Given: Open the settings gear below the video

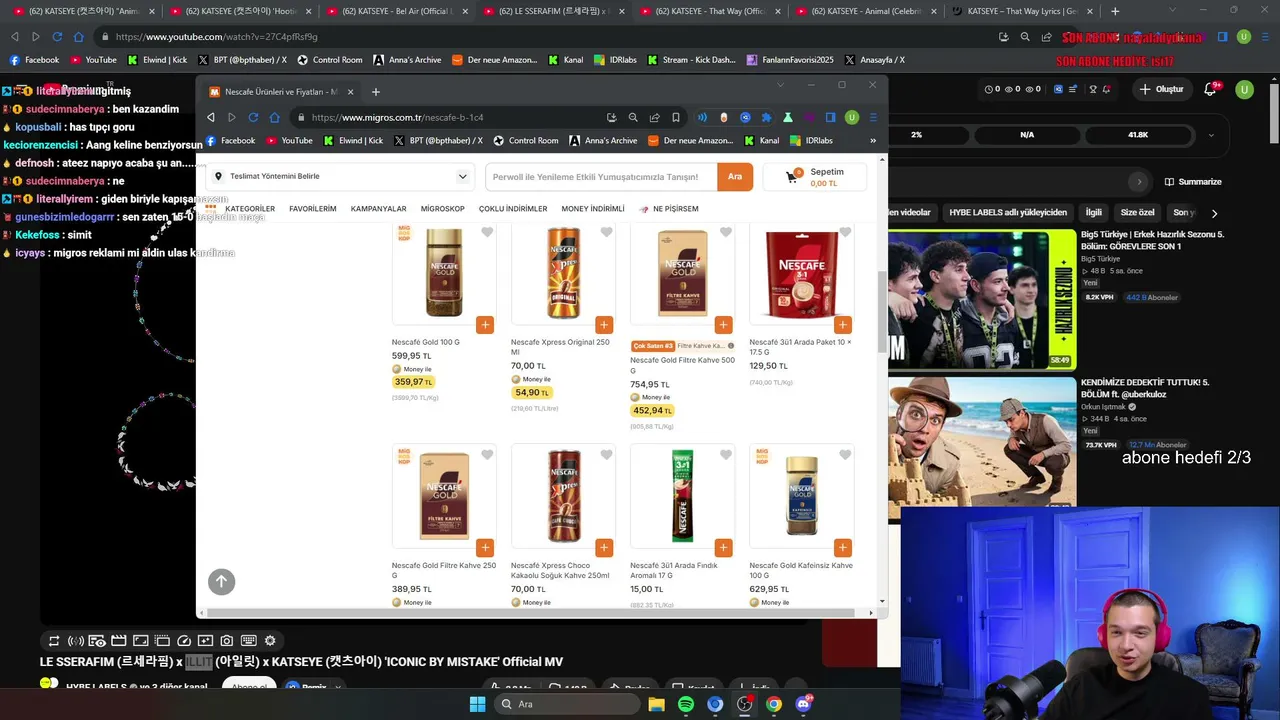Looking at the screenshot, I should click(270, 641).
